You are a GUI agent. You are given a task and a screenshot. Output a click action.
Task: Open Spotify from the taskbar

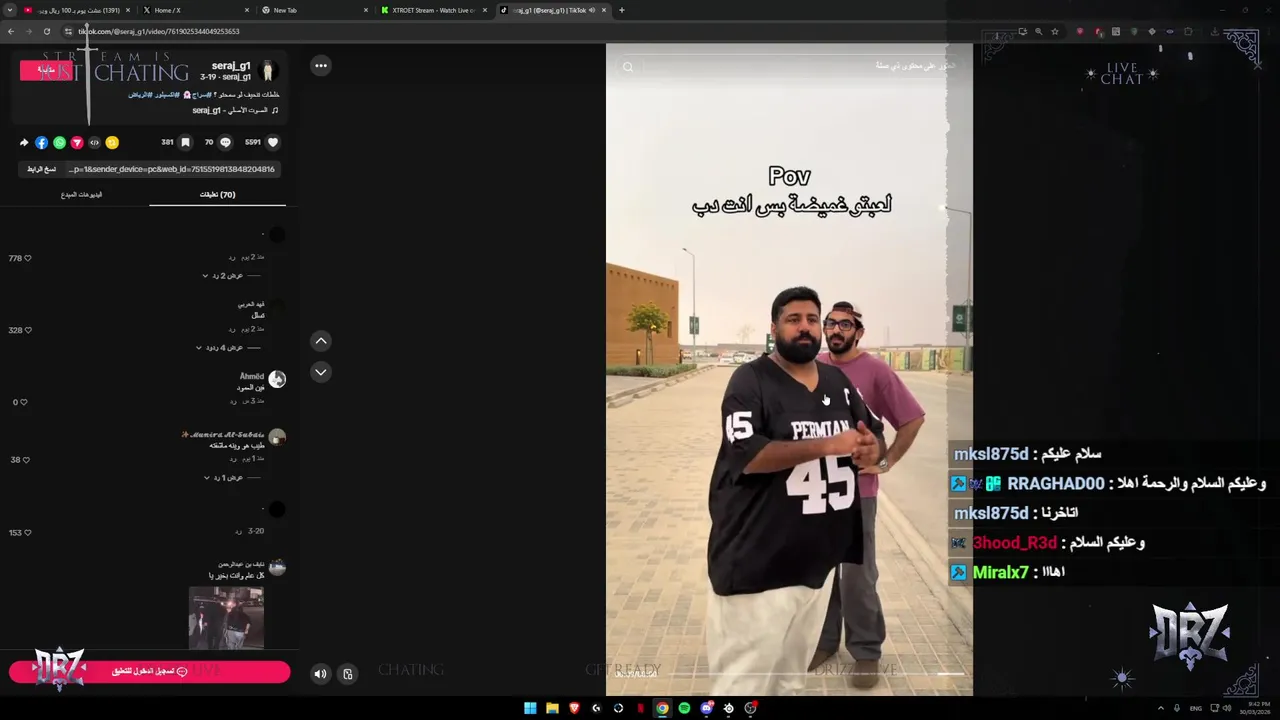pyautogui.click(x=684, y=708)
